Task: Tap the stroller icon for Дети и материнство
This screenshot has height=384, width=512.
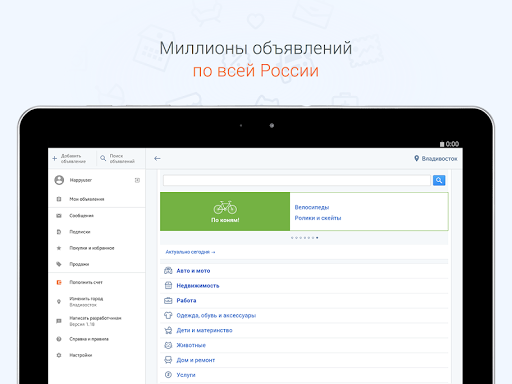Action: pos(168,330)
